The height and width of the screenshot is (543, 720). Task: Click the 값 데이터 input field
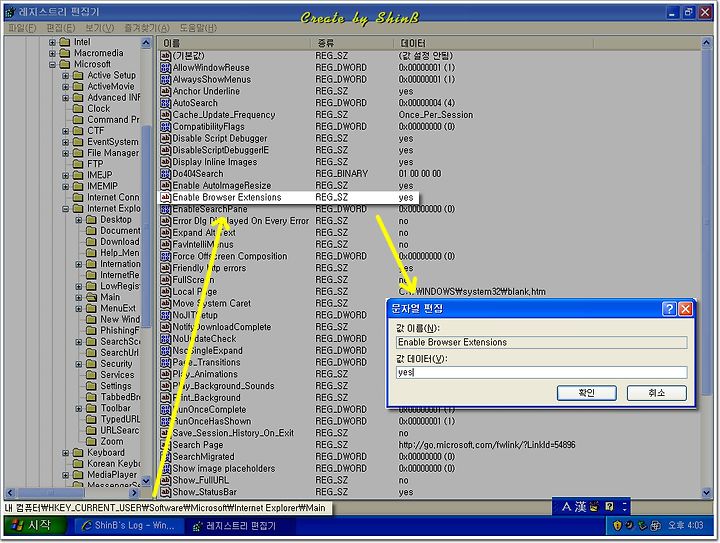point(541,372)
